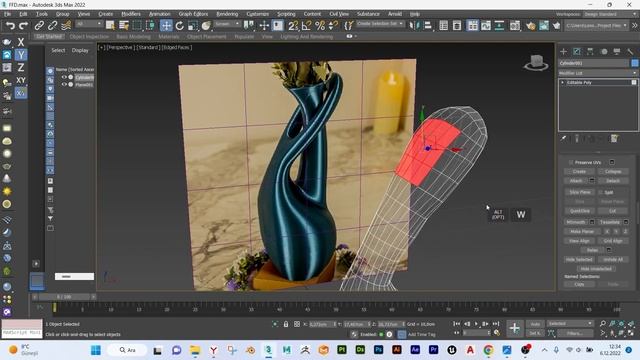
Task: Open the Display tab in command panel
Action: point(617,51)
